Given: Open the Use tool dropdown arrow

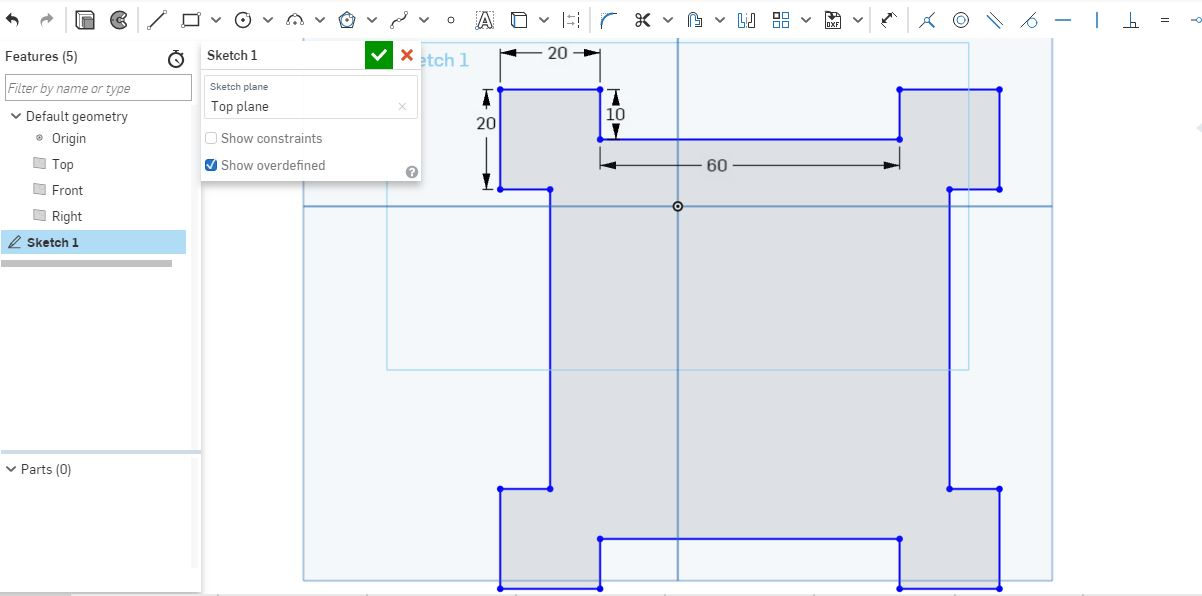Looking at the screenshot, I should 544,20.
